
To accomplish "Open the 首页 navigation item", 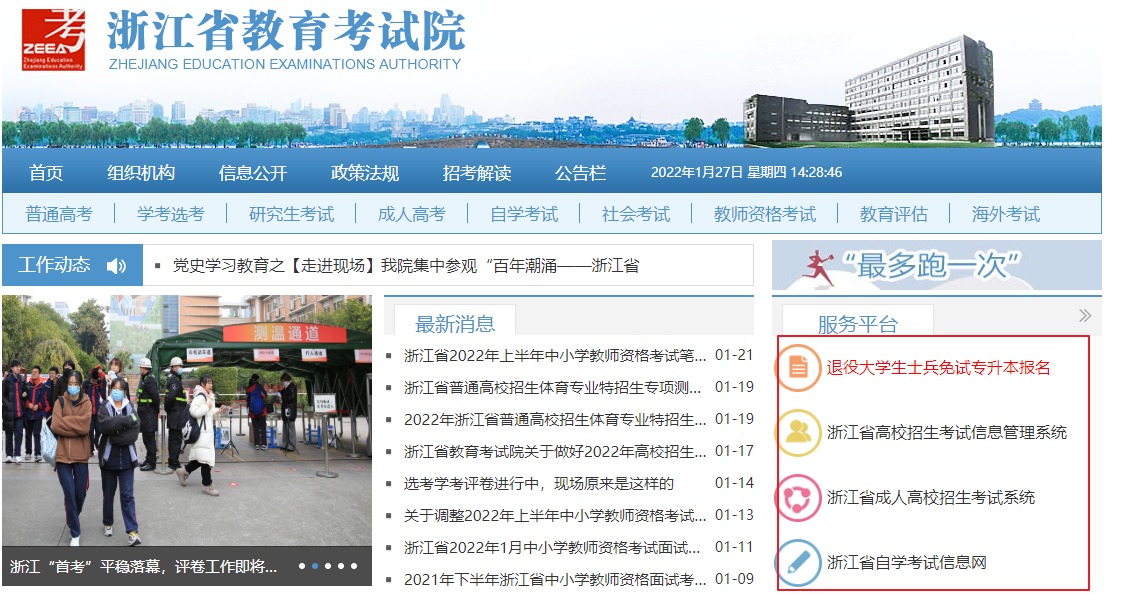I will (46, 173).
